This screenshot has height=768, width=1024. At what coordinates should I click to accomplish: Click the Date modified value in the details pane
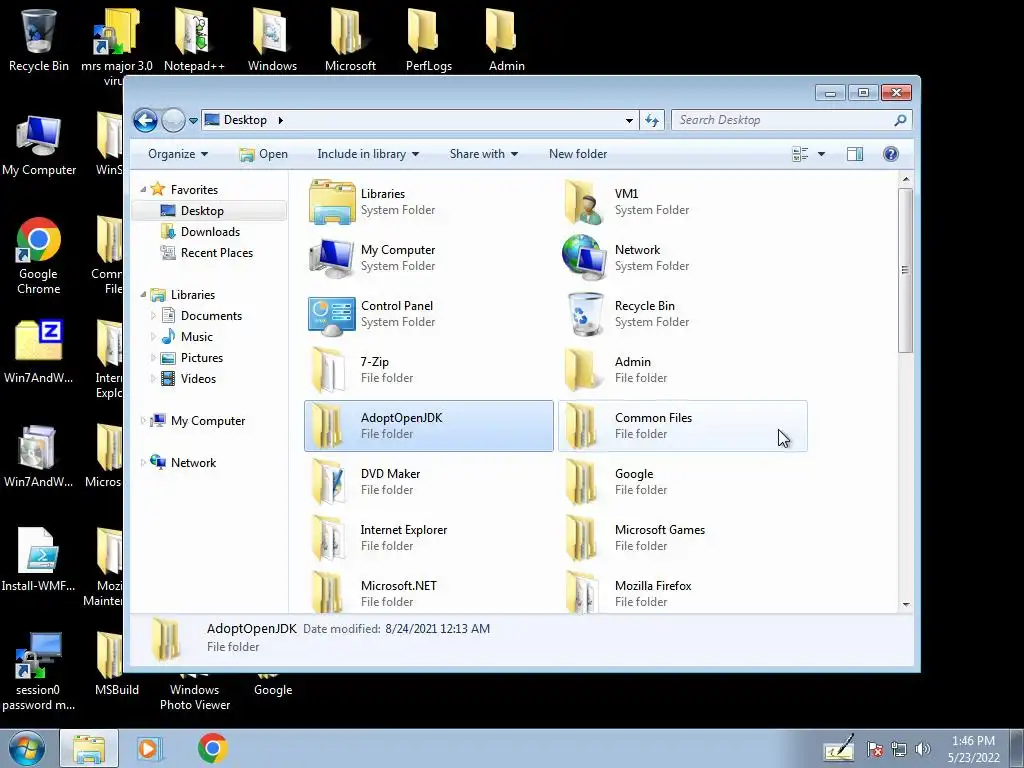coord(437,629)
